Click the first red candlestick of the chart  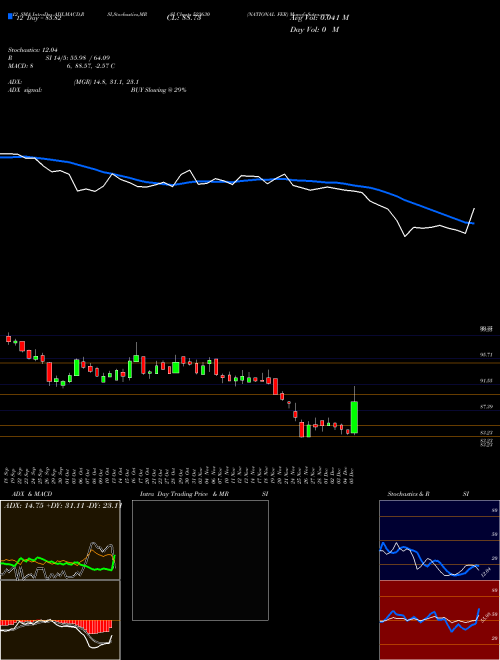8,338
